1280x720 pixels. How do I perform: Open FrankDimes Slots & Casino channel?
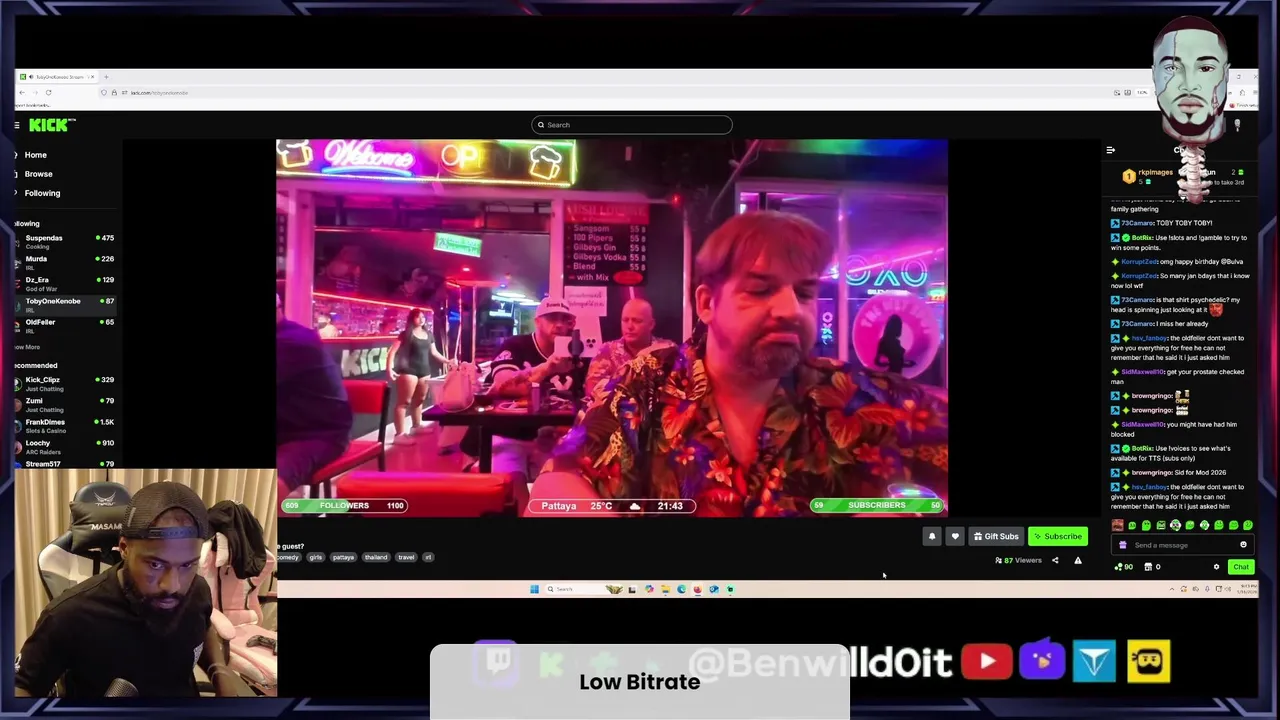(66, 425)
